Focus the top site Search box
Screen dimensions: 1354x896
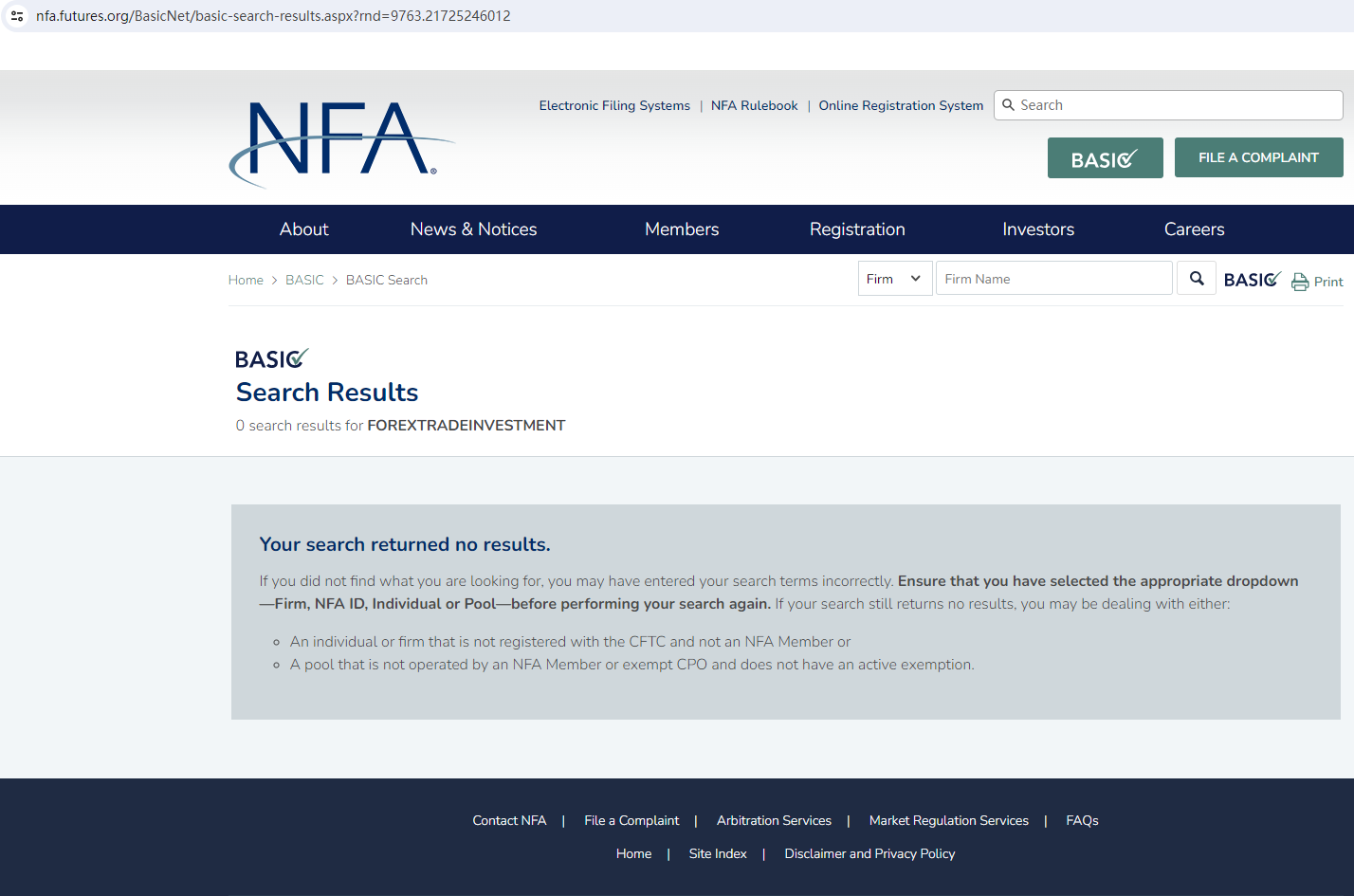(1176, 105)
